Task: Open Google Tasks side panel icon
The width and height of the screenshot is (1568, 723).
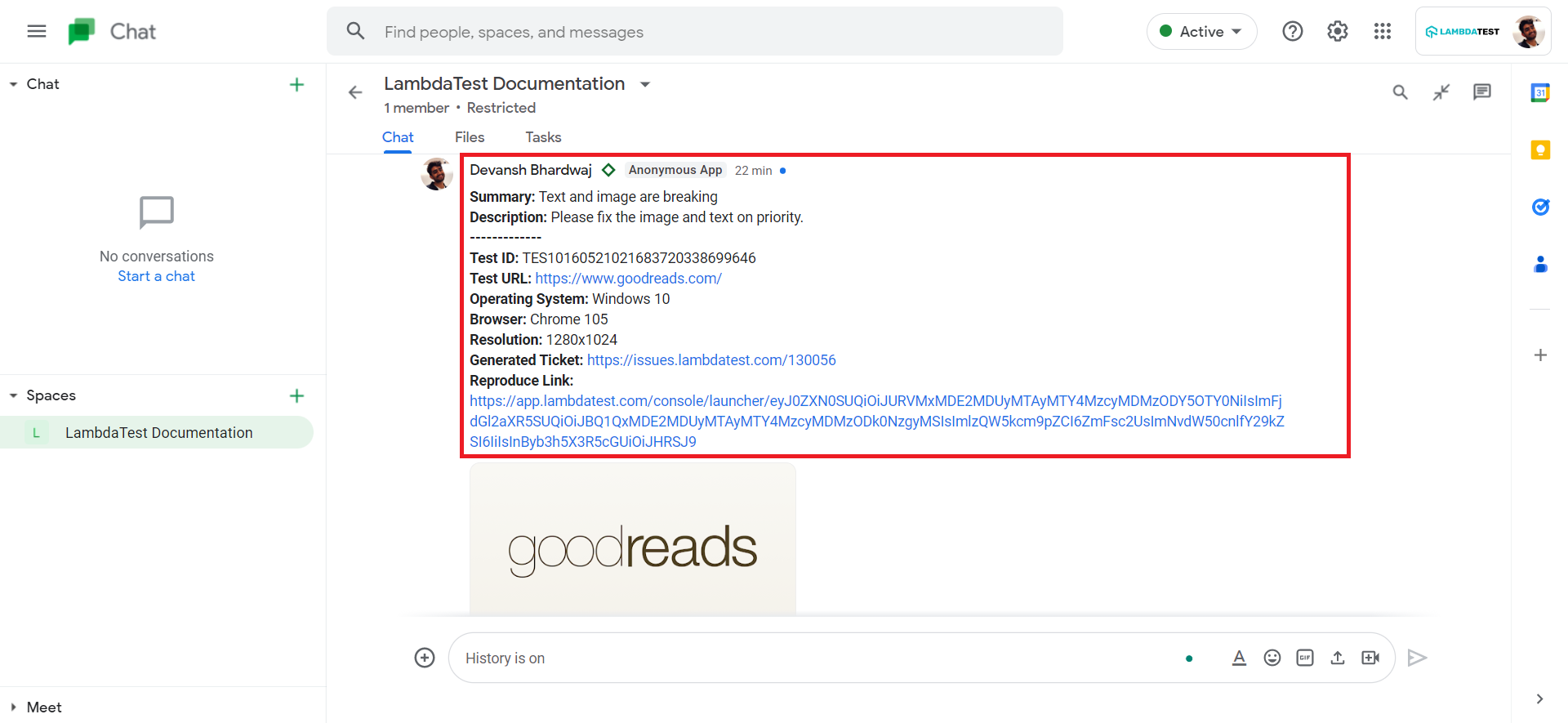Action: coord(1540,208)
